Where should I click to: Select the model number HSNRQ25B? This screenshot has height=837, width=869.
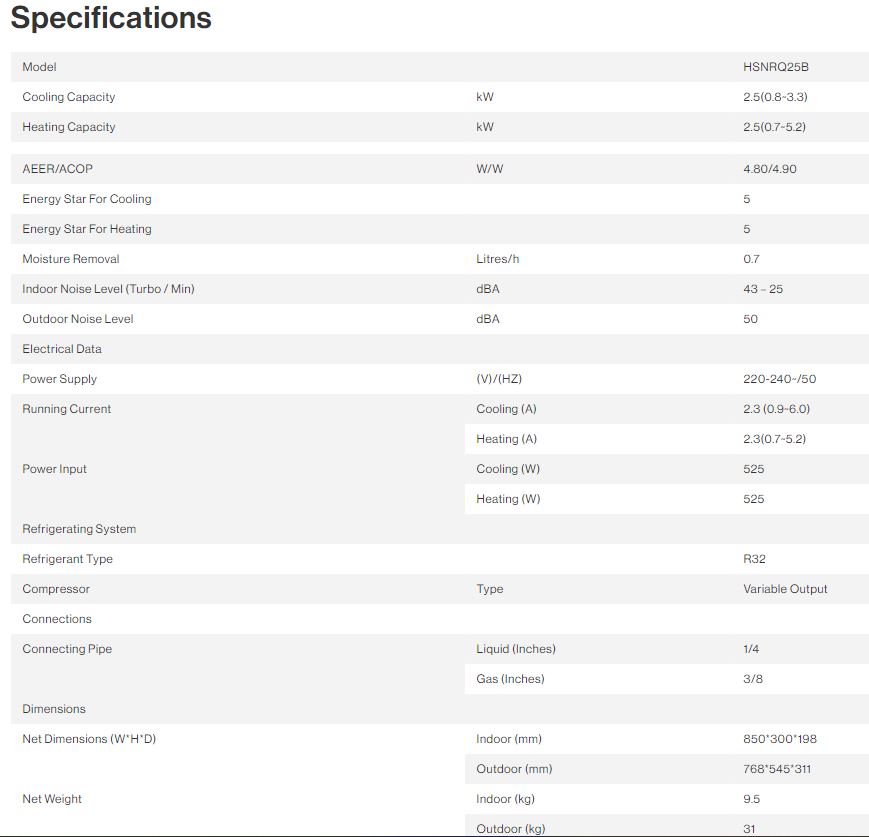776,67
